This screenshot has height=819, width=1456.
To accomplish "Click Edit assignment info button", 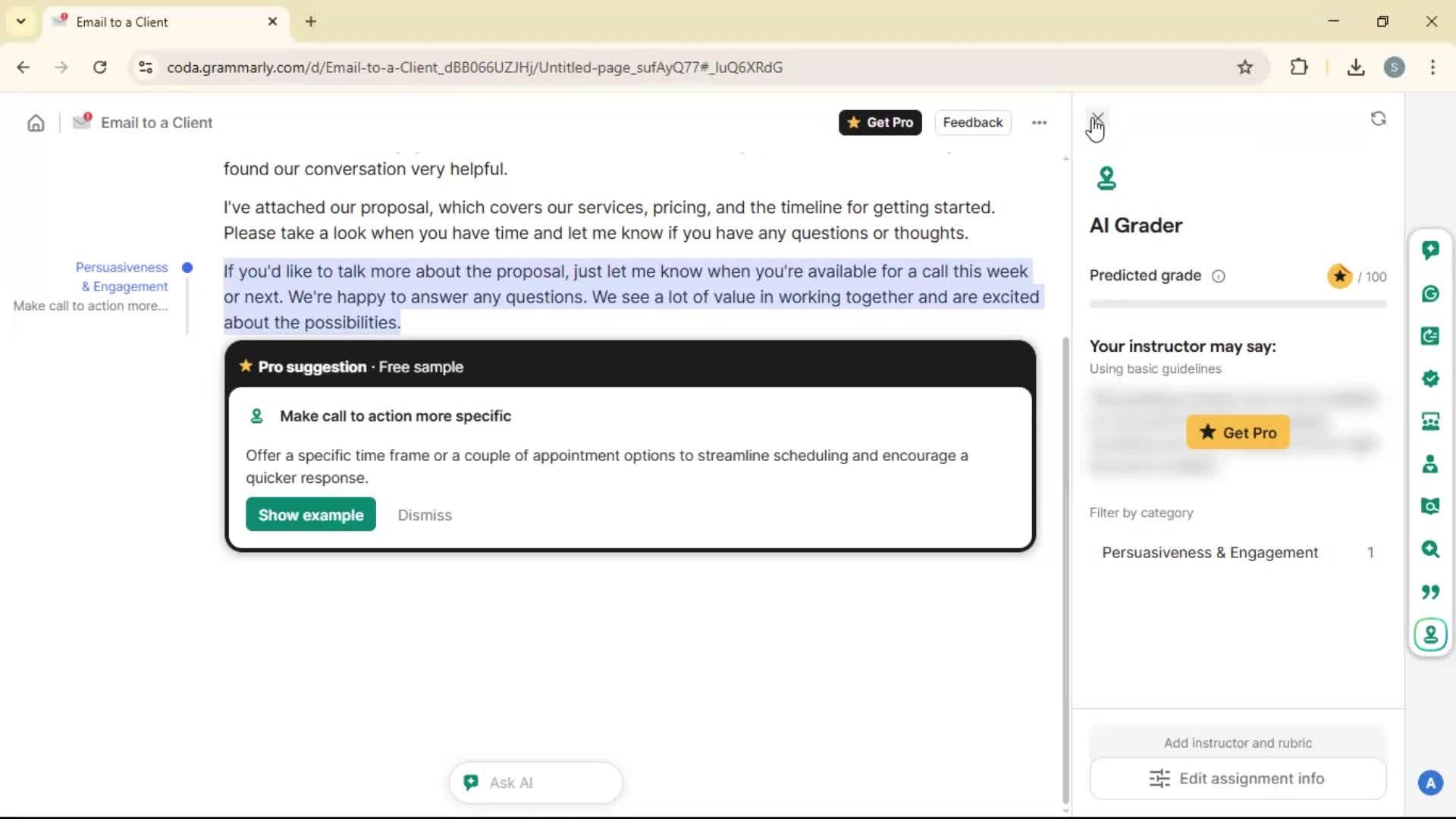I will tap(1237, 779).
